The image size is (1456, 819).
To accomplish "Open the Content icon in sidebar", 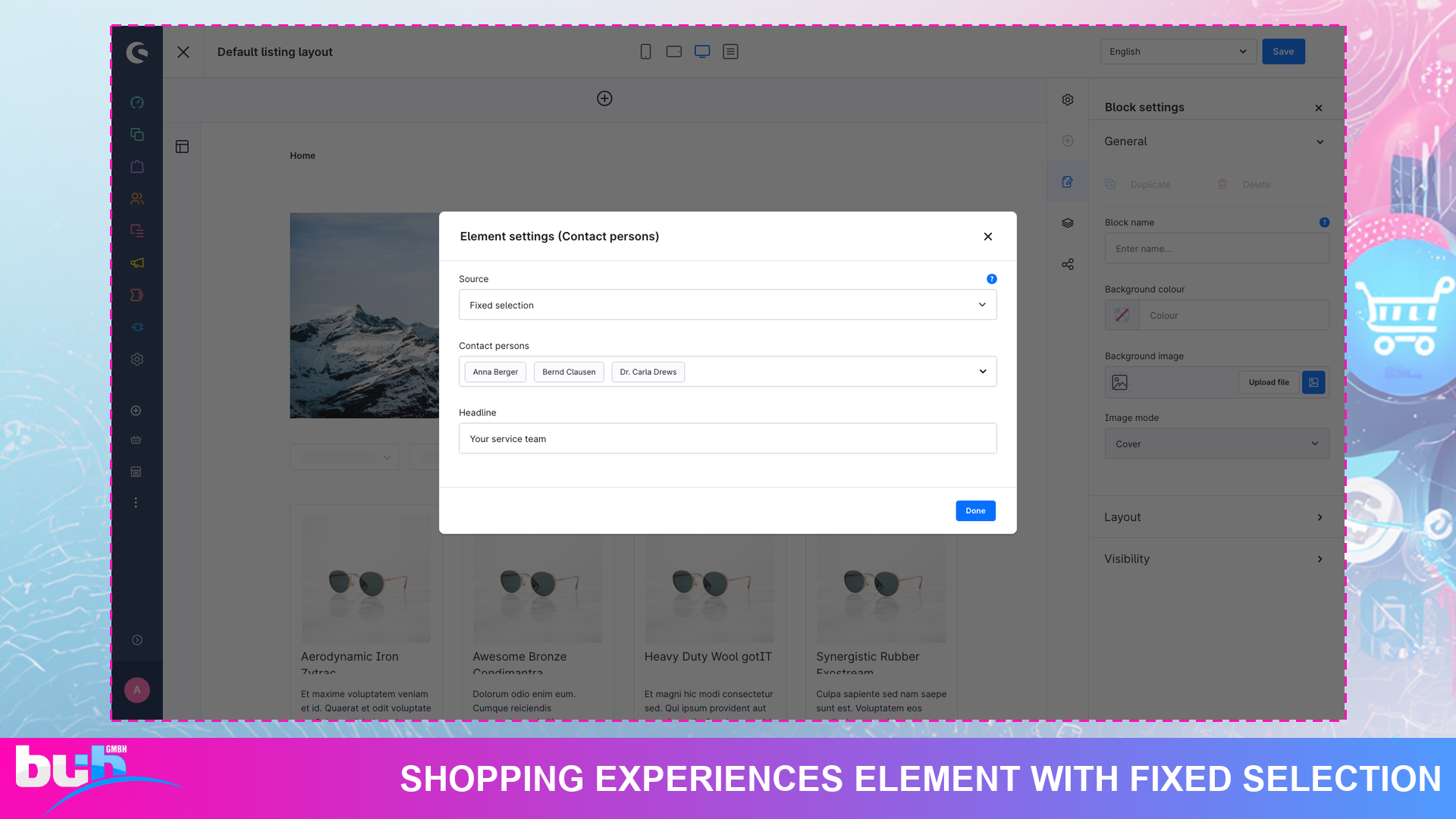I will point(137,231).
